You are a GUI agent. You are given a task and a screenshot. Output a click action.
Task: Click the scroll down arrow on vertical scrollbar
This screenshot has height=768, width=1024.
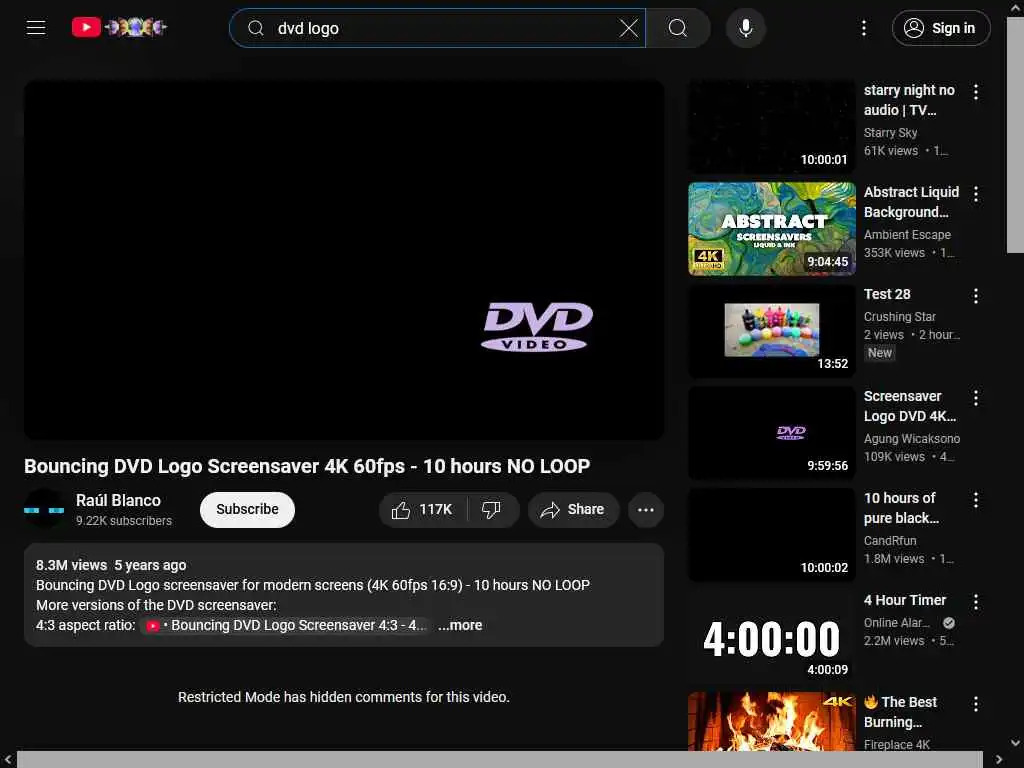click(1015, 743)
